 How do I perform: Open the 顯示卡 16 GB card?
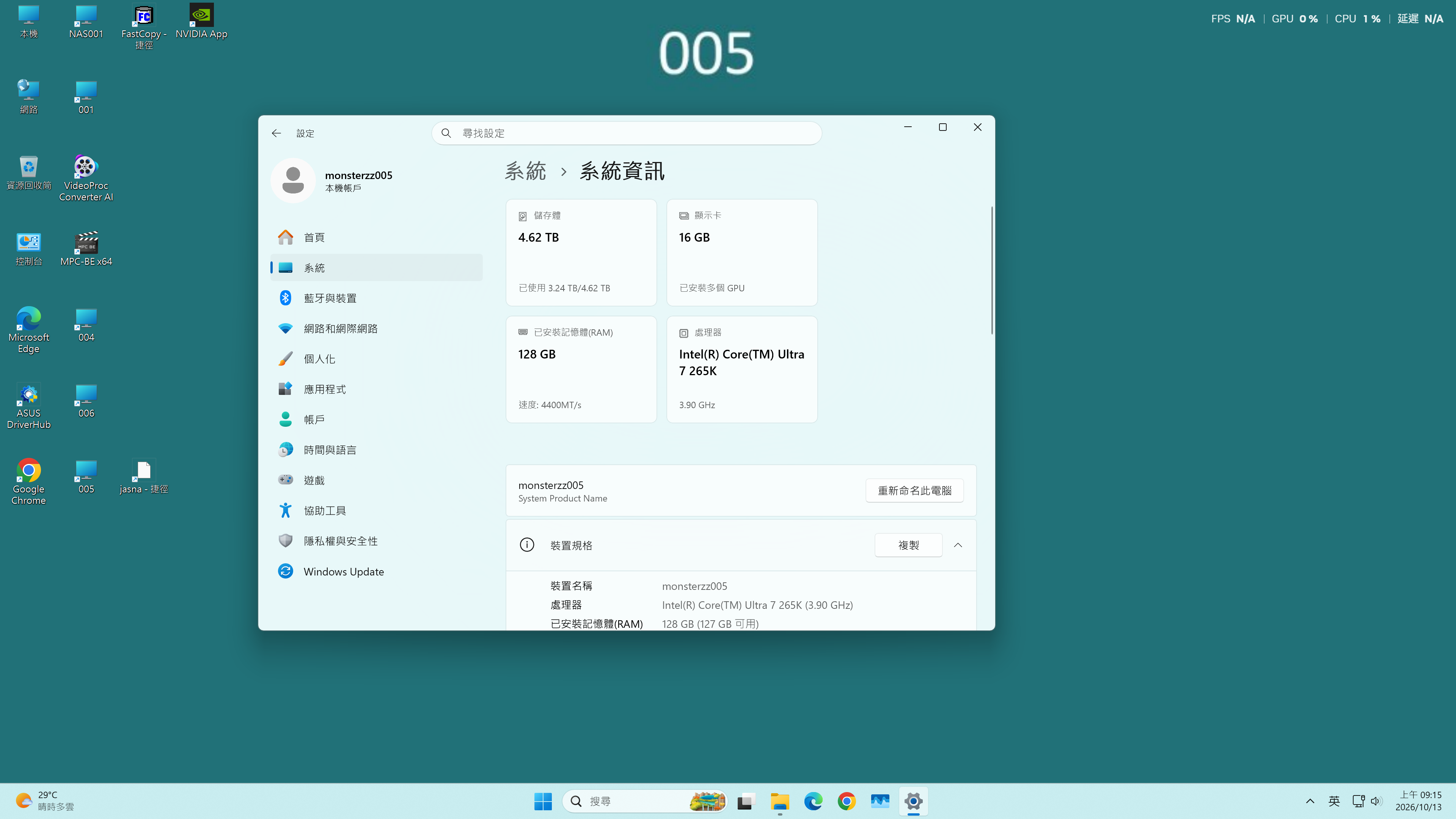click(742, 252)
